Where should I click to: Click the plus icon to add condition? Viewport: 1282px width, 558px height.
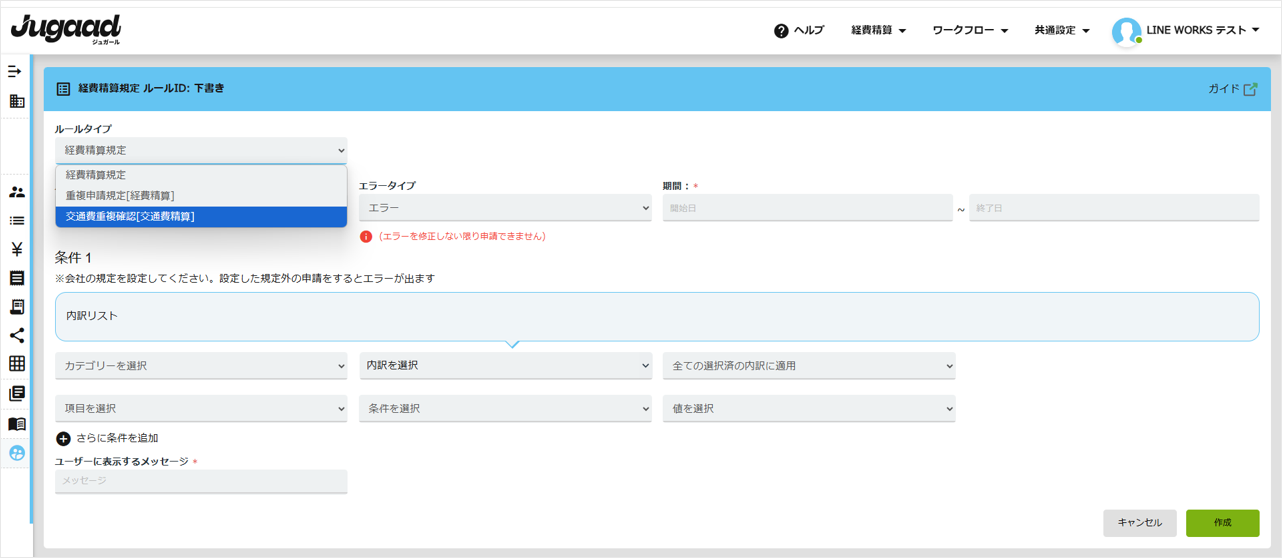pyautogui.click(x=63, y=439)
